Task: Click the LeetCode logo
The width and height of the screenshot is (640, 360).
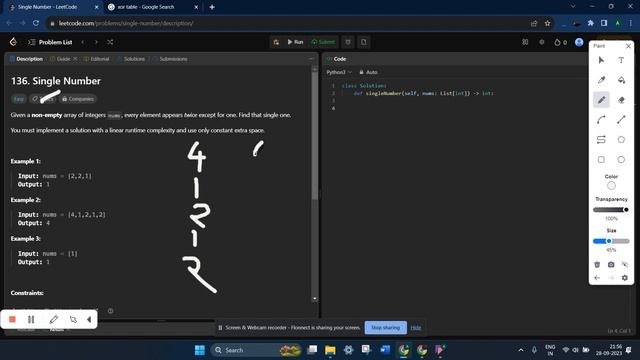Action: coord(13,42)
